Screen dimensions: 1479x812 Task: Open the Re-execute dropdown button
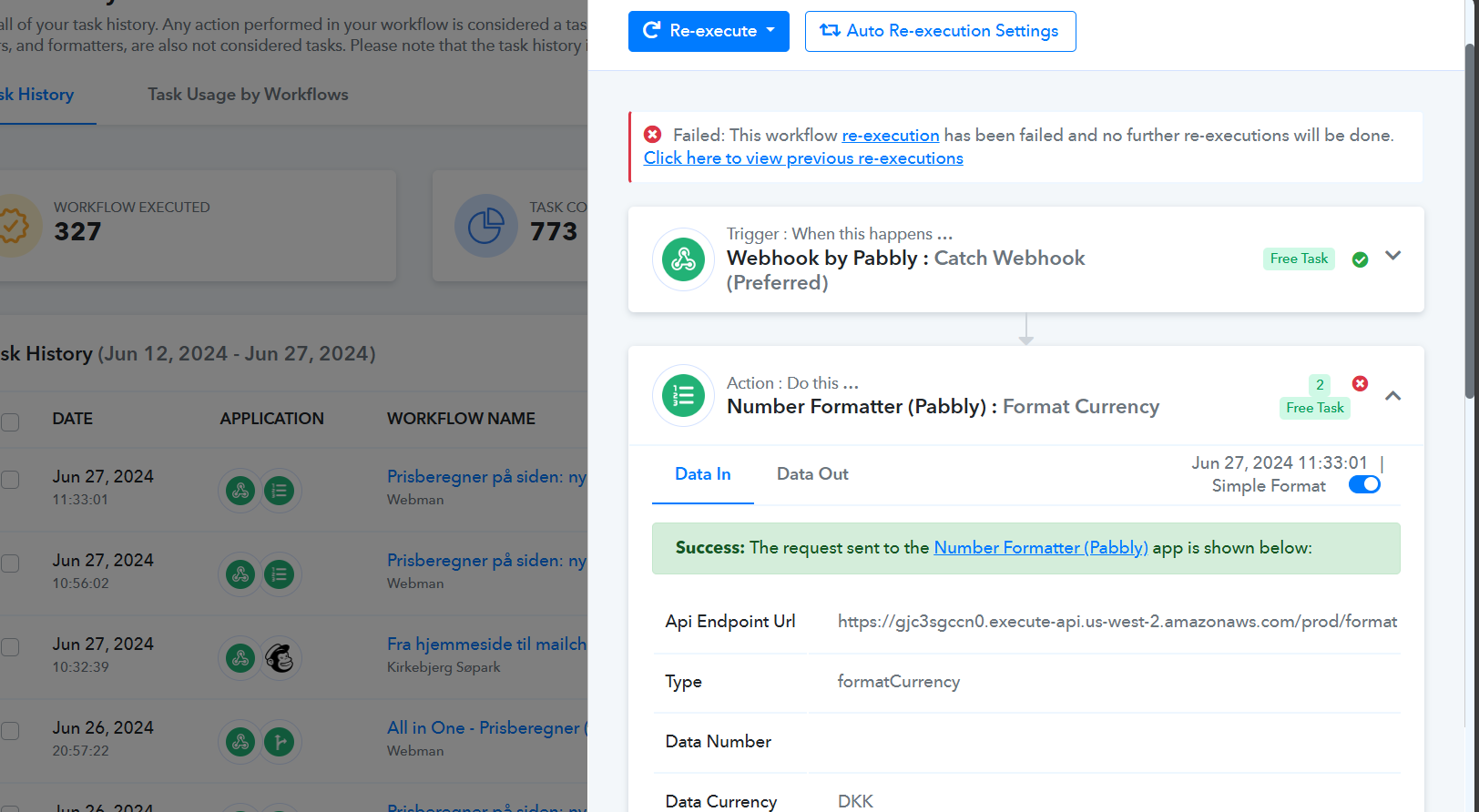click(x=709, y=31)
